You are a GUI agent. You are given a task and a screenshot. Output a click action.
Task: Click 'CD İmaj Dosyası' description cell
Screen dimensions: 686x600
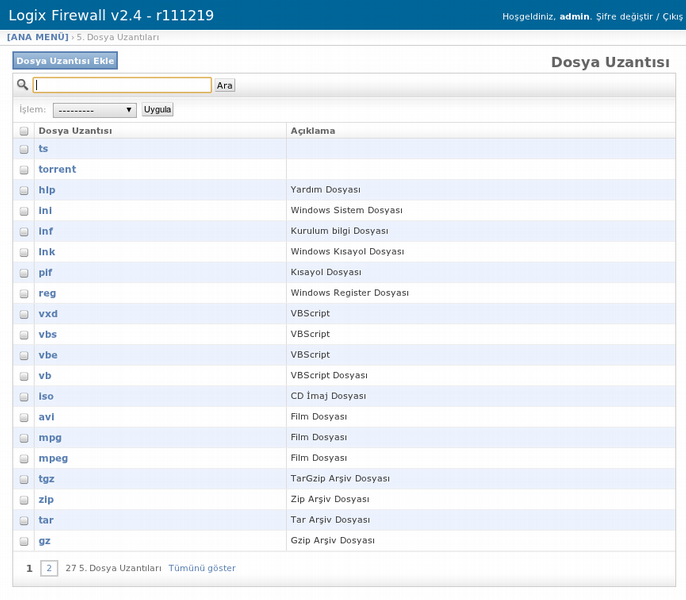329,396
